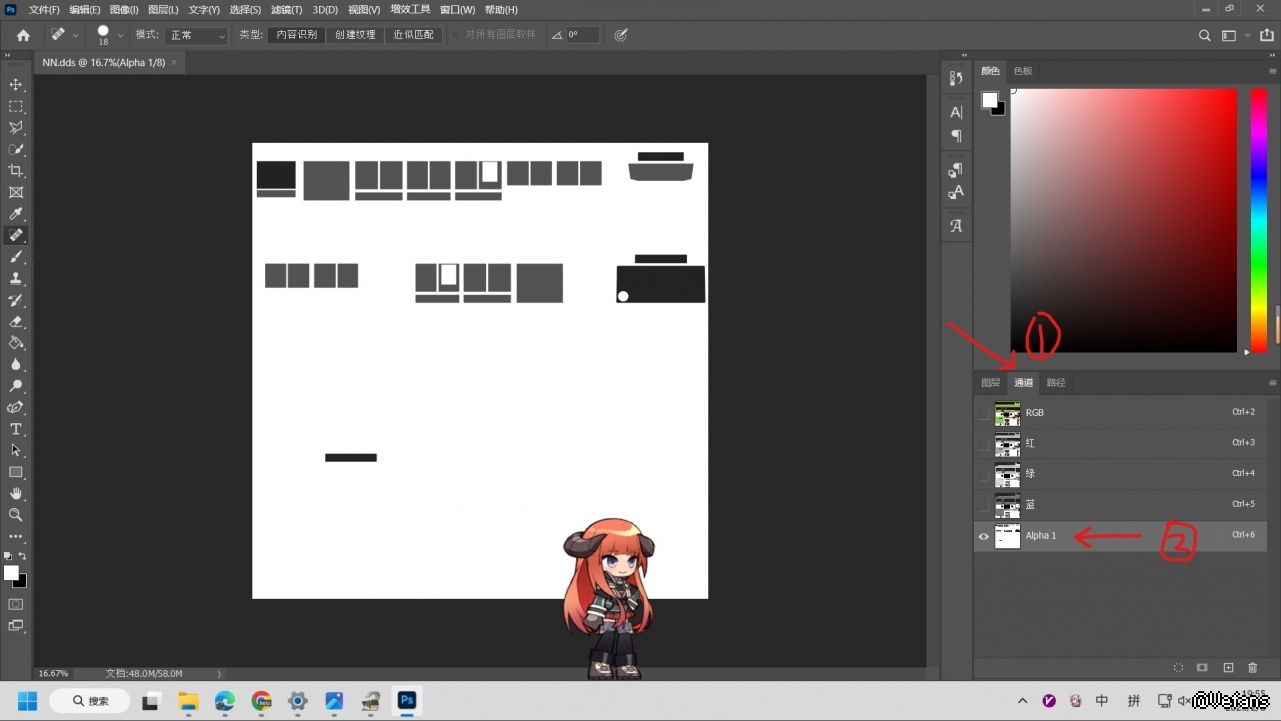The height and width of the screenshot is (721, 1281).
Task: Open the 滤镜(T) menu
Action: pos(286,10)
